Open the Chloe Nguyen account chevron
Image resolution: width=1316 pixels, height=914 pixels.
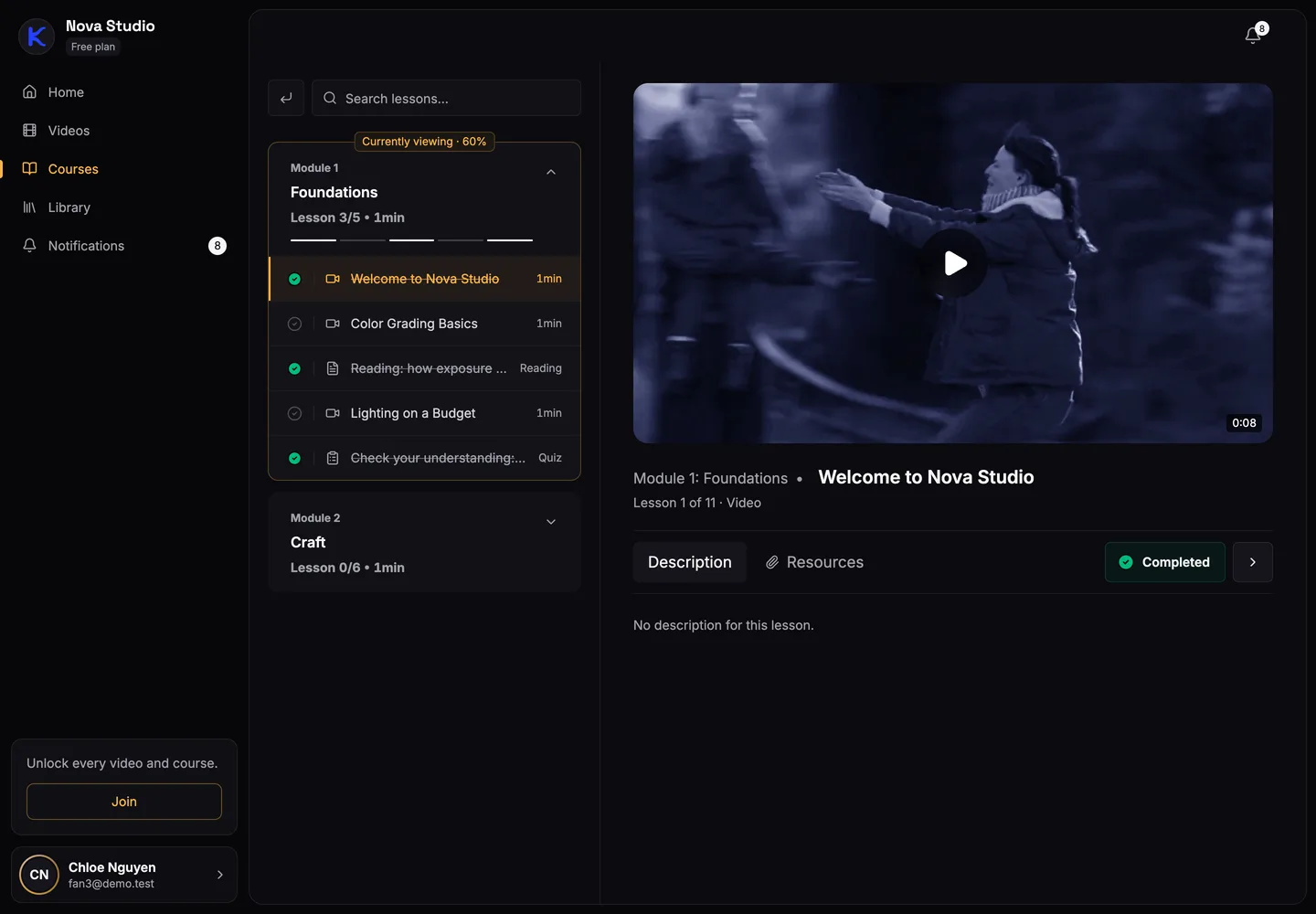point(220,875)
